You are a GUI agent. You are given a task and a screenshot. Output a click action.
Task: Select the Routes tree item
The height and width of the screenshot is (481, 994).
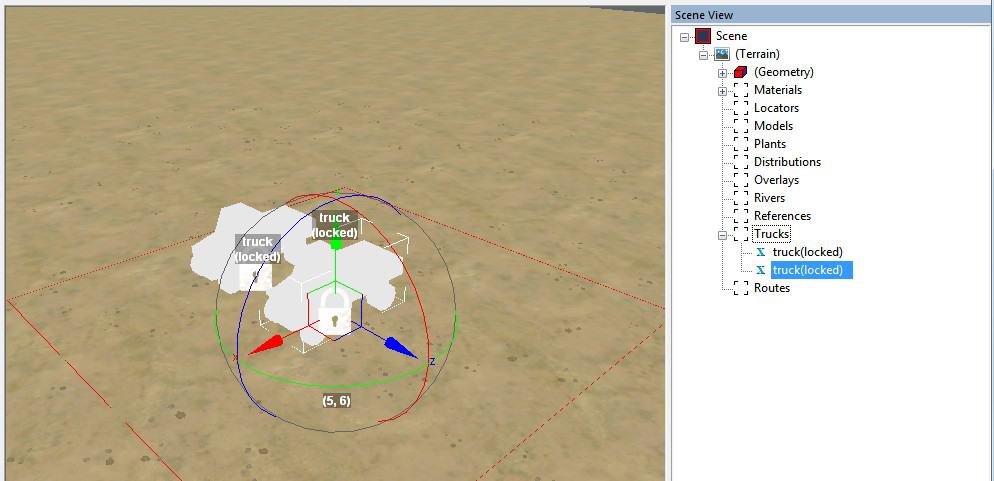click(771, 288)
